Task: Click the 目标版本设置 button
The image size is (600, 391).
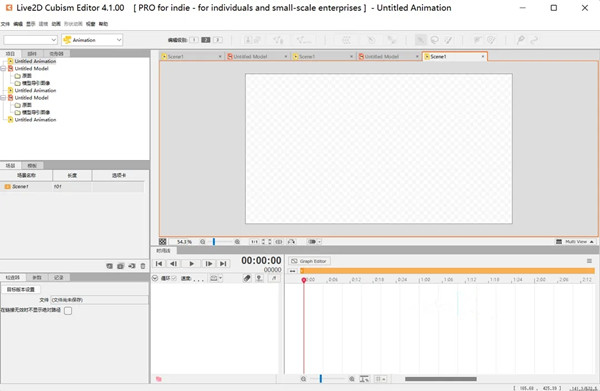Action: tap(21, 290)
